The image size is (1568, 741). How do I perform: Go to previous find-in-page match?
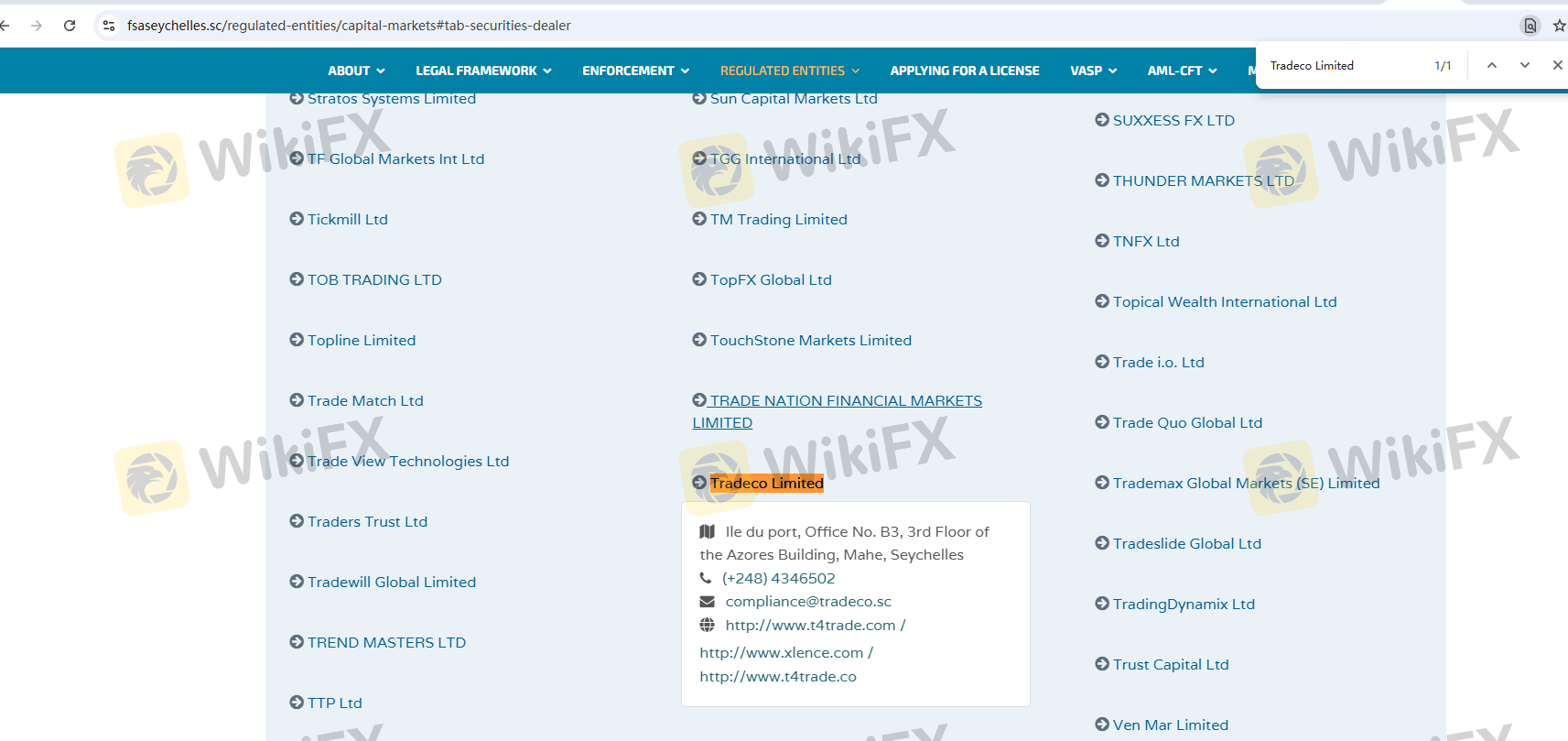[1492, 65]
